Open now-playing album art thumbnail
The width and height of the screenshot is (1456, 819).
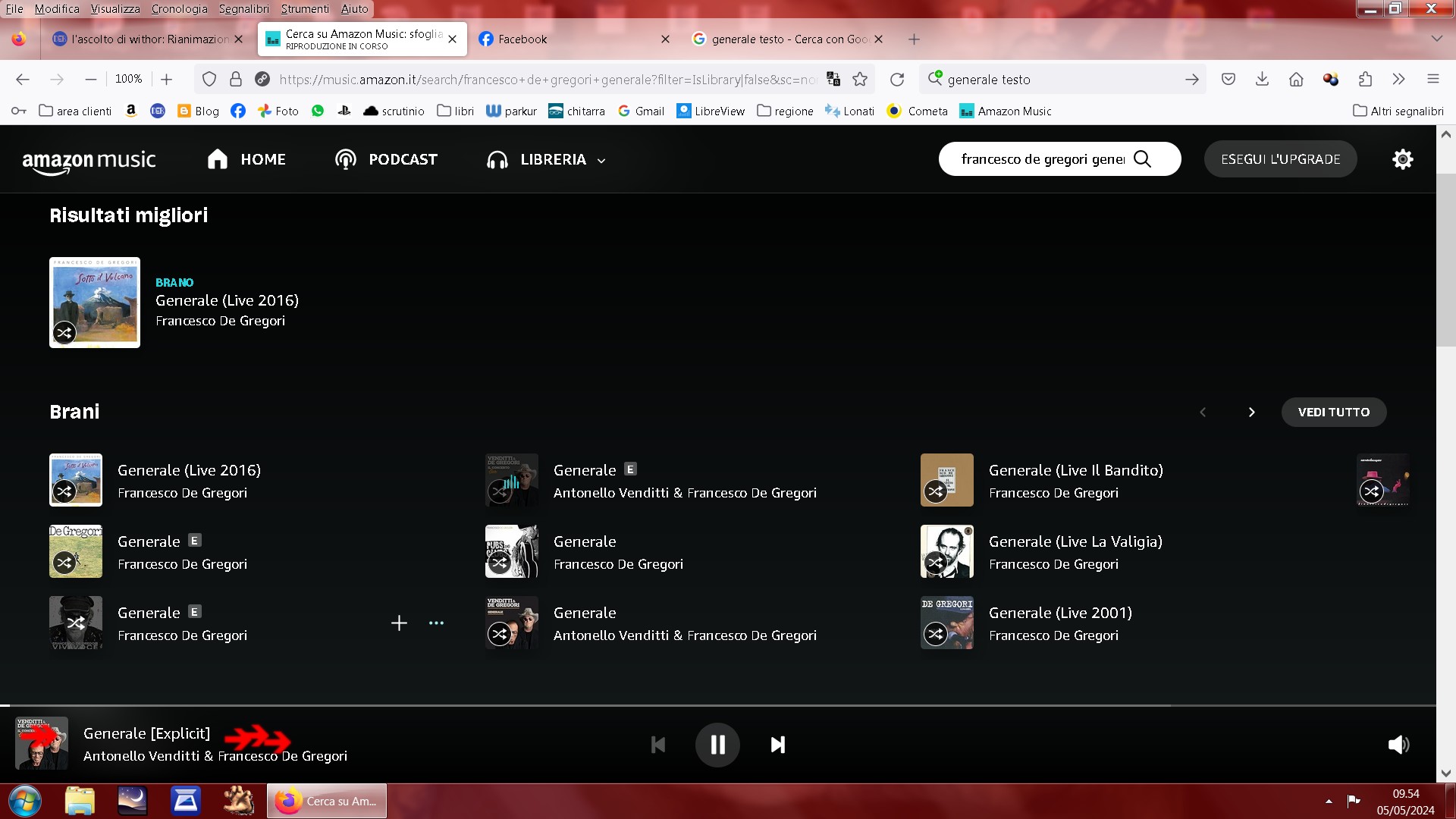pos(42,743)
